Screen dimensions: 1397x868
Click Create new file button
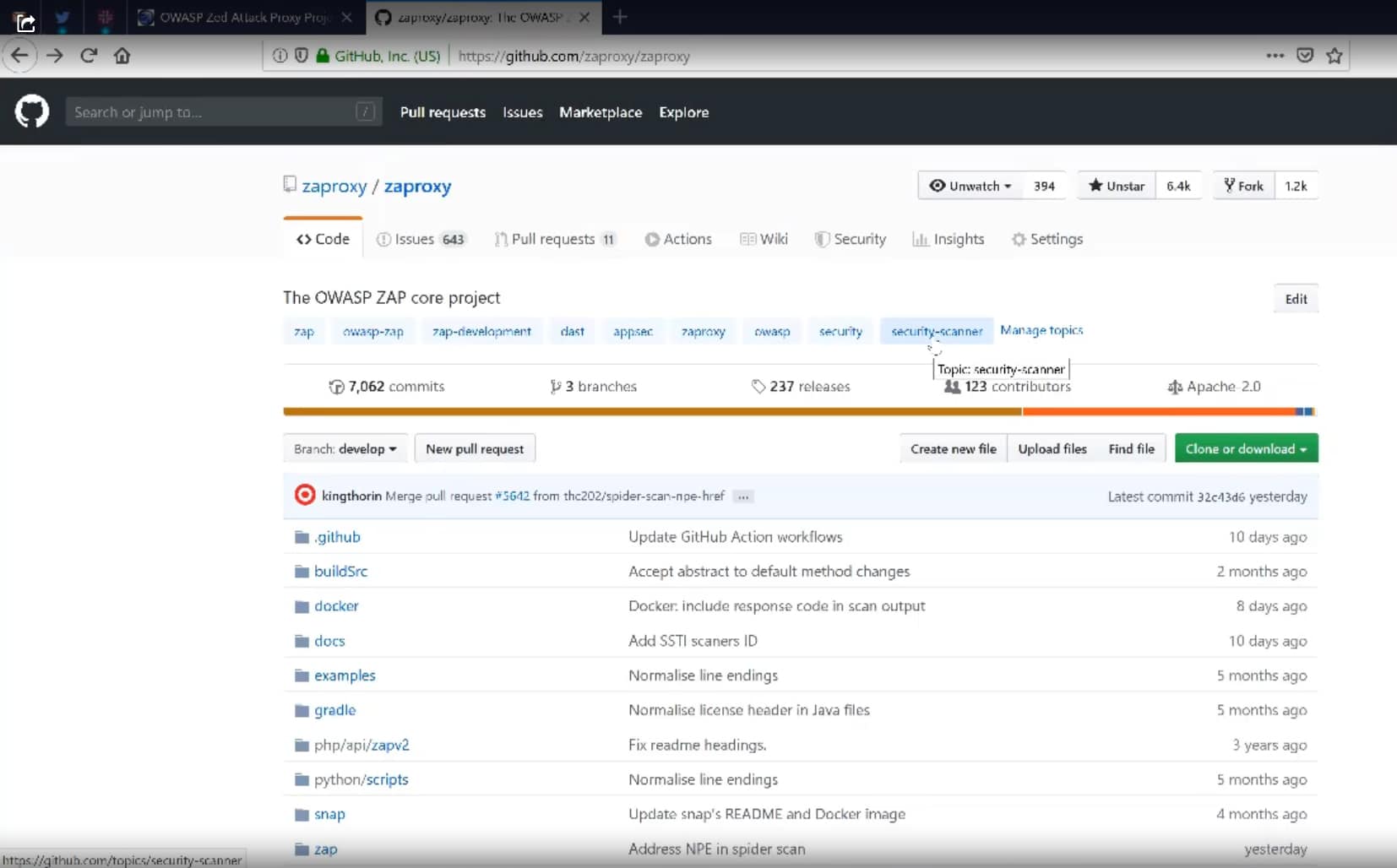(x=954, y=448)
